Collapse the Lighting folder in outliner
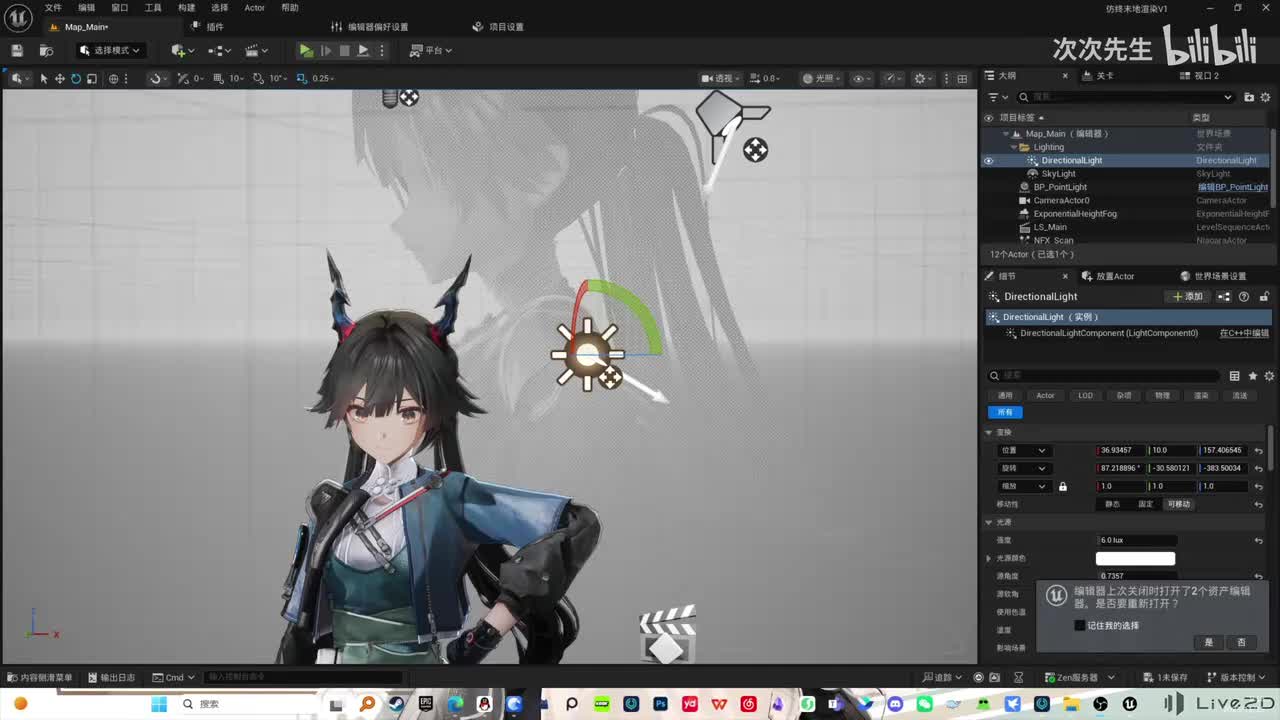Screen dimensions: 1280x720 (x=1013, y=147)
